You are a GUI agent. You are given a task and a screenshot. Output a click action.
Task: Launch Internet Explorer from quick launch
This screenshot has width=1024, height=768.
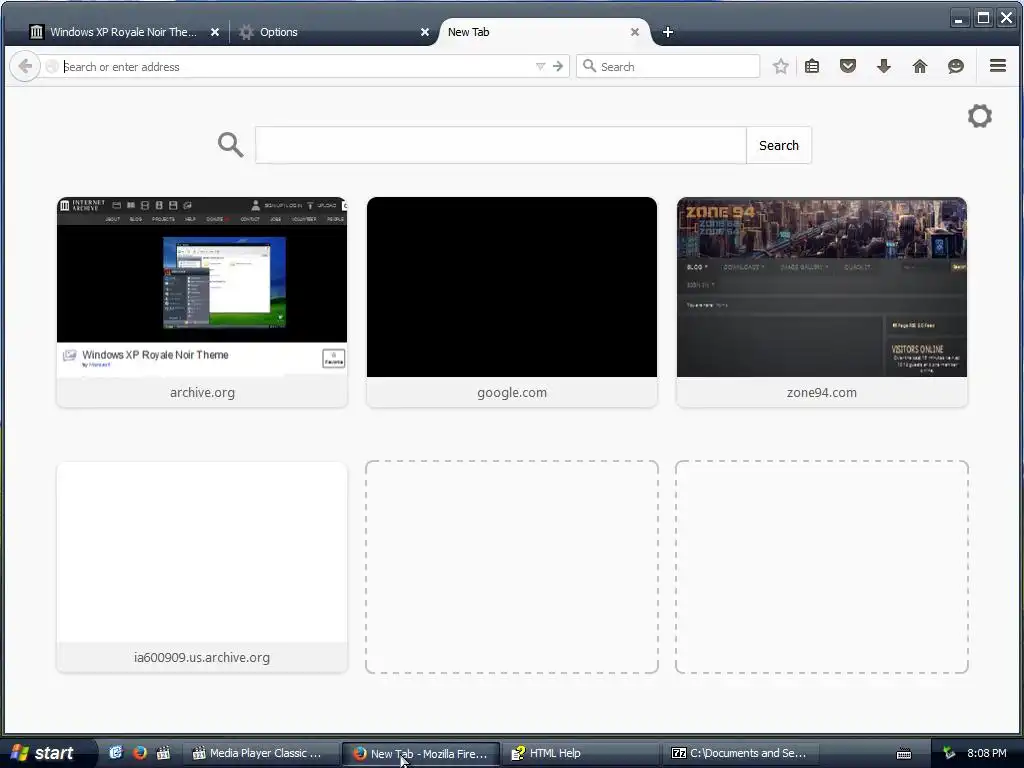click(116, 753)
